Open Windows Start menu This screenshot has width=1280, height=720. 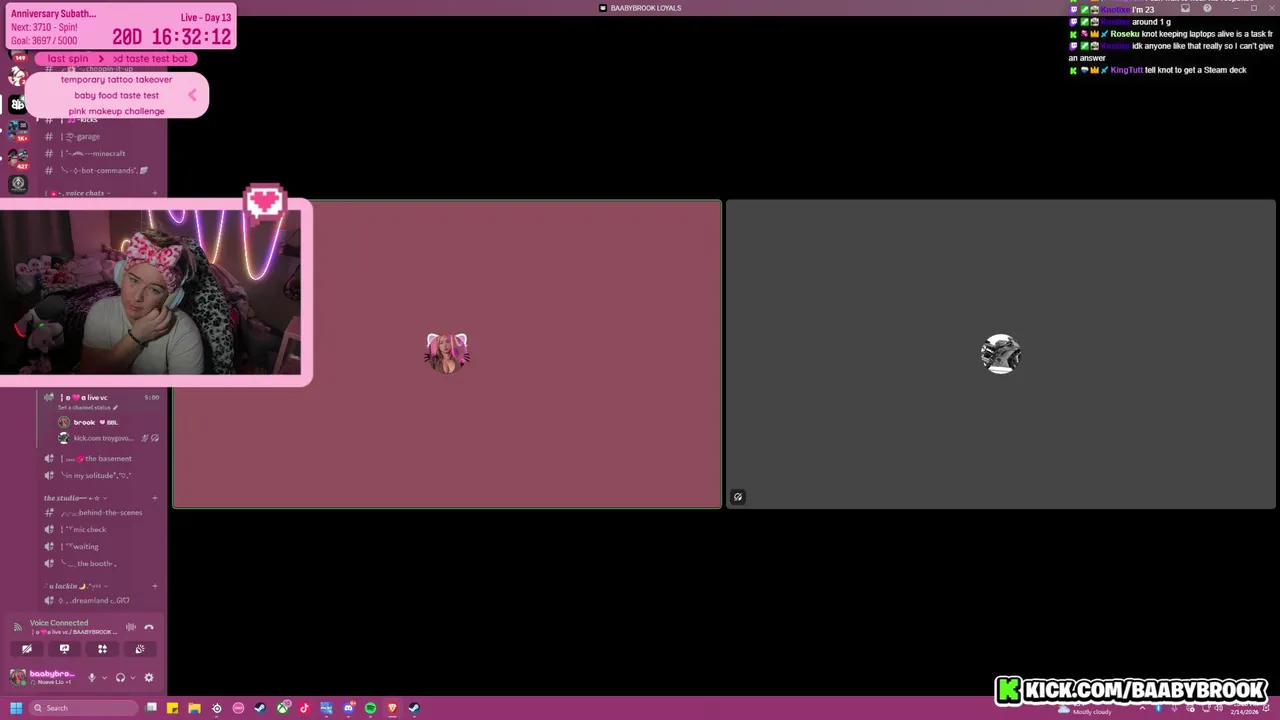tap(15, 708)
